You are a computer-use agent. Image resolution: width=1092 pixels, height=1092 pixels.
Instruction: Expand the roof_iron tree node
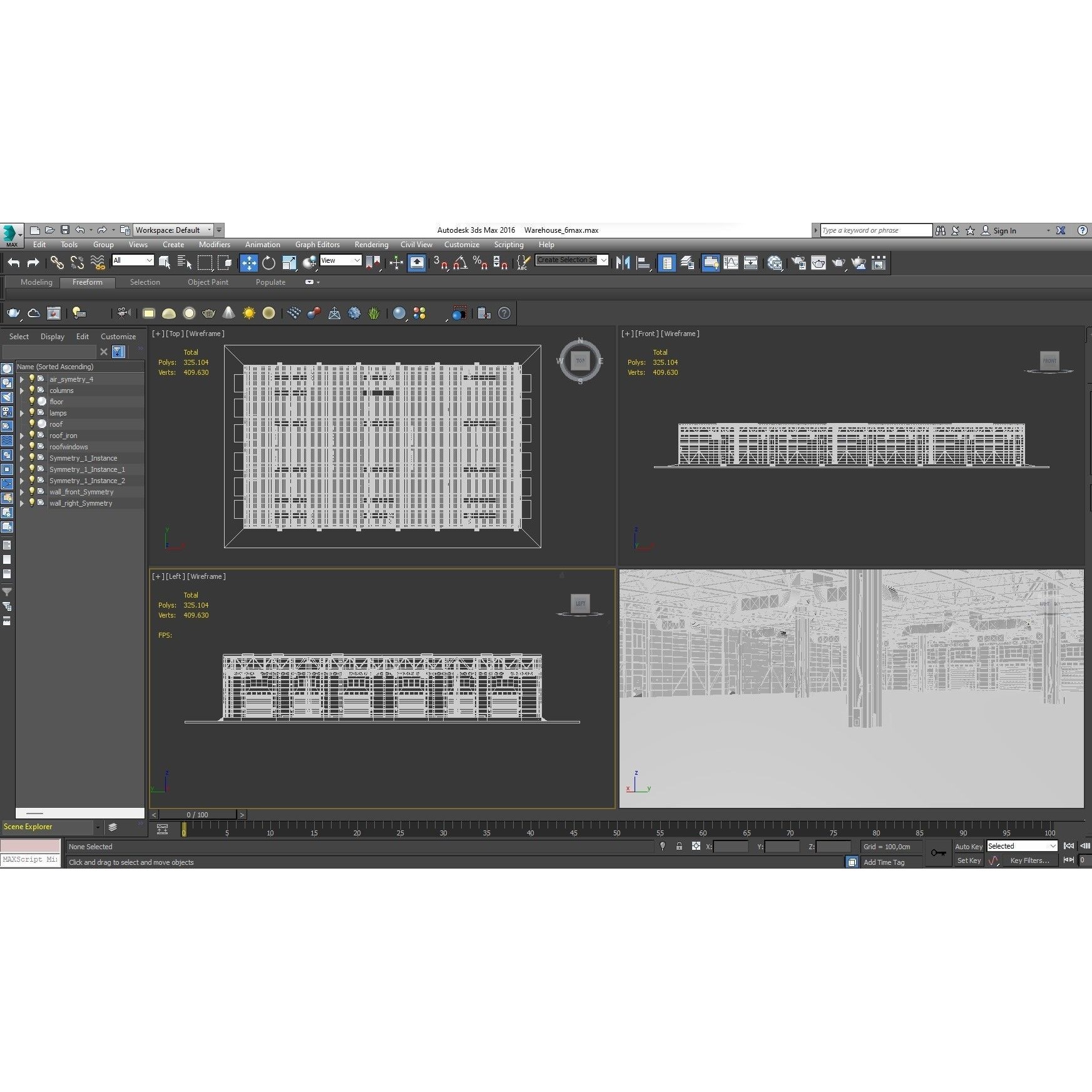point(22,436)
